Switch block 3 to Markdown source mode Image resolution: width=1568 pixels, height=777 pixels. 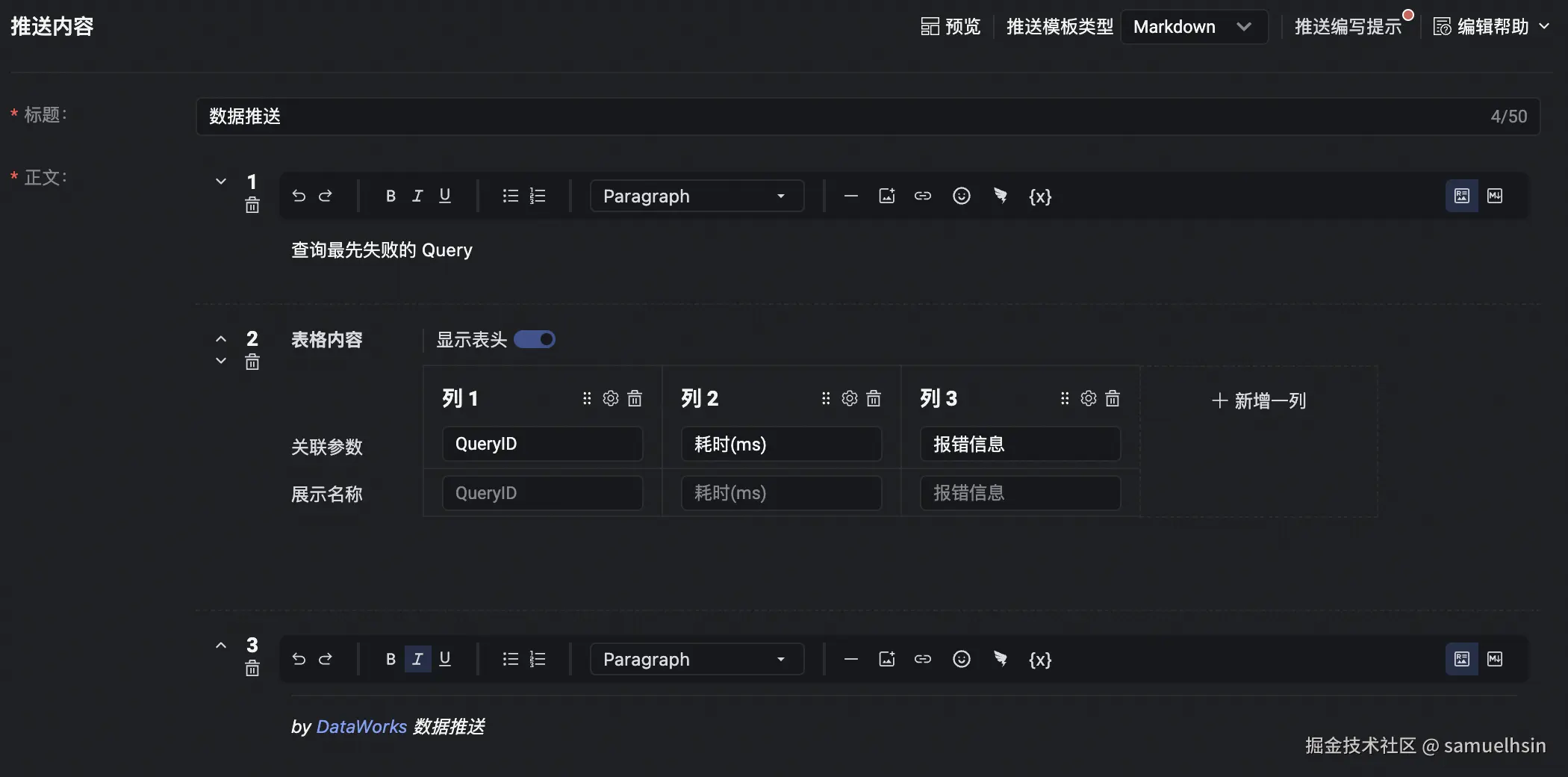click(x=1495, y=659)
